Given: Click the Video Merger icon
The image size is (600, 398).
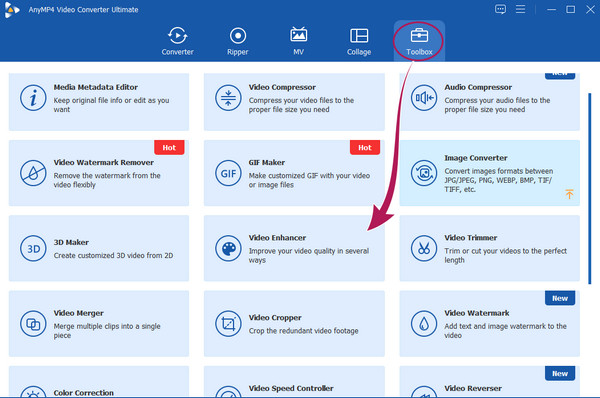Looking at the screenshot, I should click(x=33, y=324).
